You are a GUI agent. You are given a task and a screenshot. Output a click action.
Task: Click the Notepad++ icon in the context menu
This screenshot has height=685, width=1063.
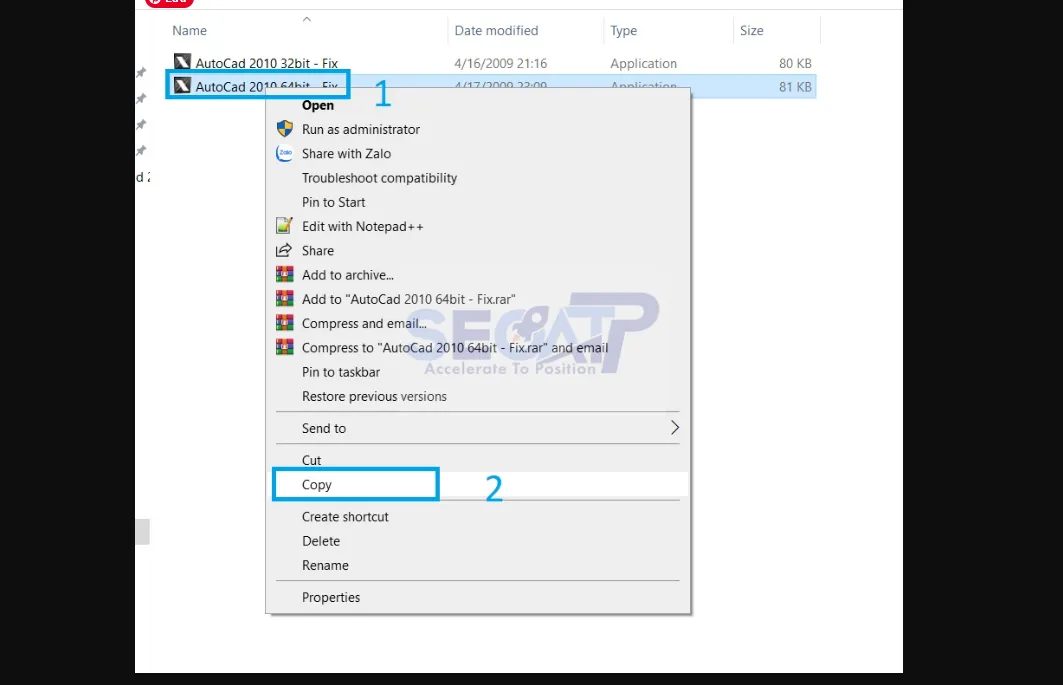coord(284,226)
